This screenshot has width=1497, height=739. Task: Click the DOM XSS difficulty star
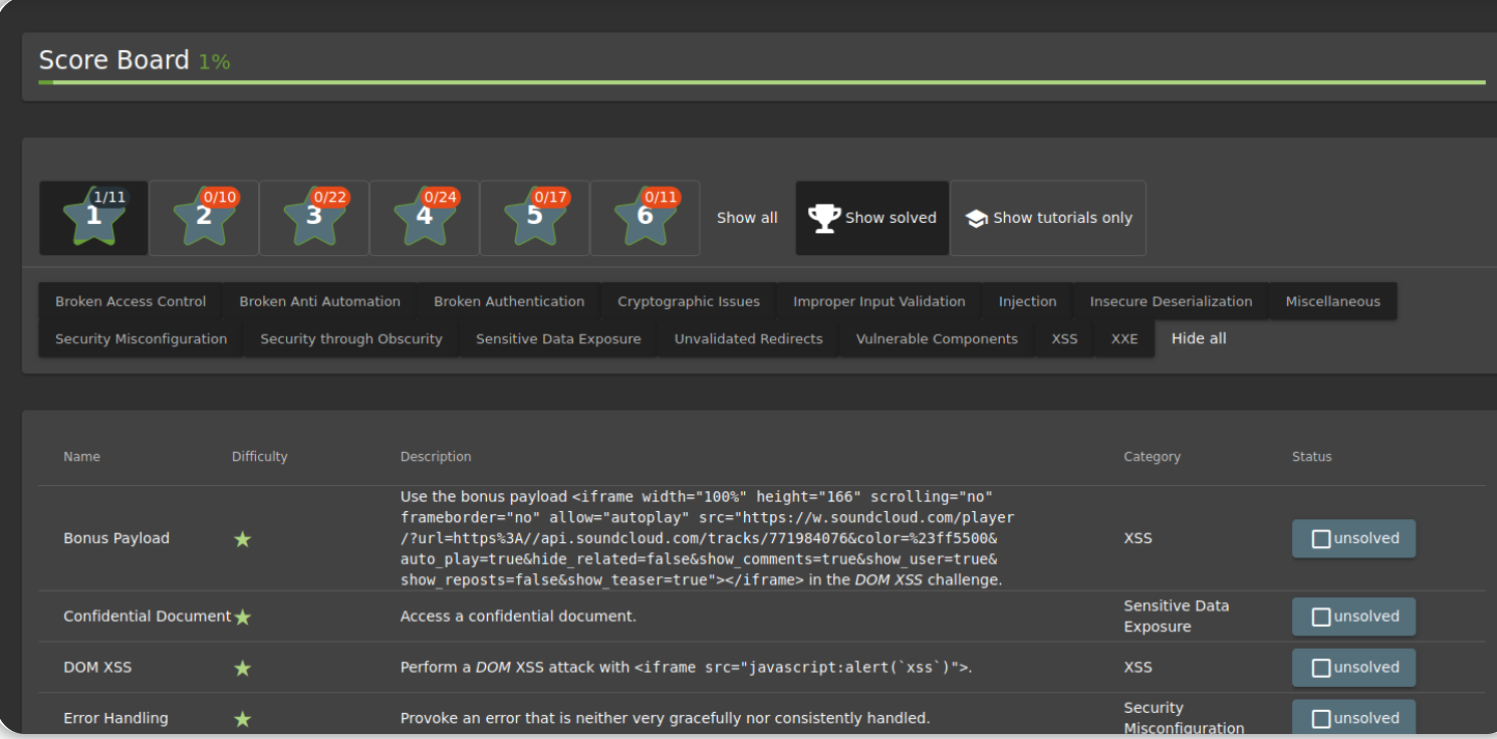[242, 668]
